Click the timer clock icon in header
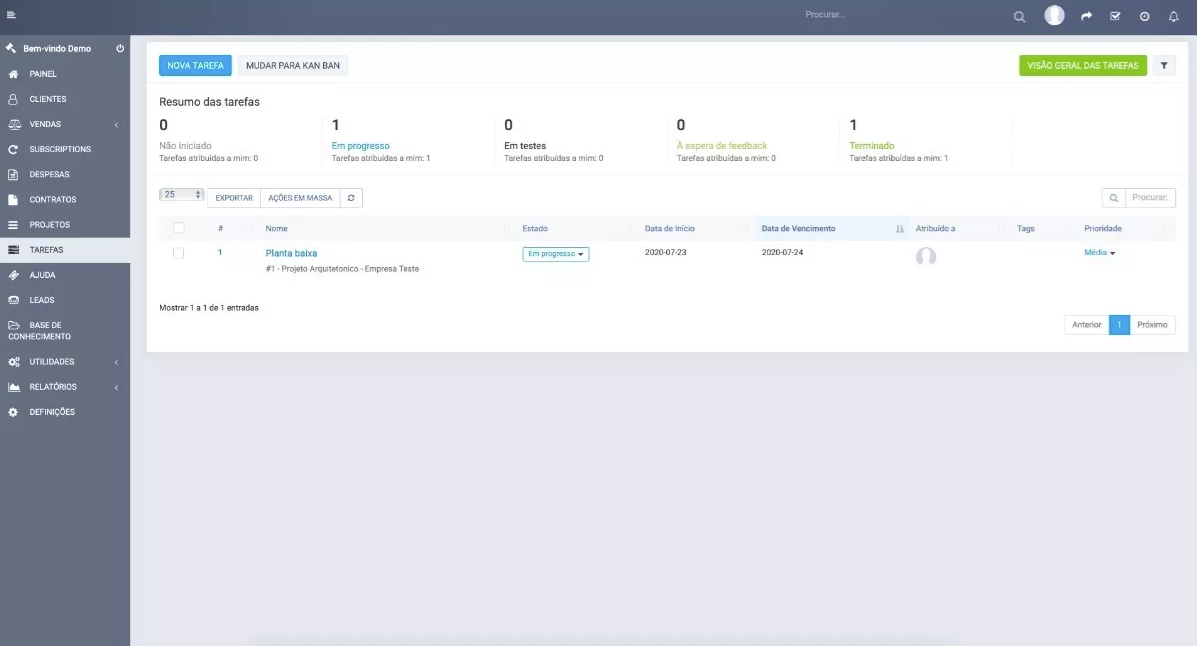Viewport: 1197px width, 646px height. pyautogui.click(x=1144, y=17)
